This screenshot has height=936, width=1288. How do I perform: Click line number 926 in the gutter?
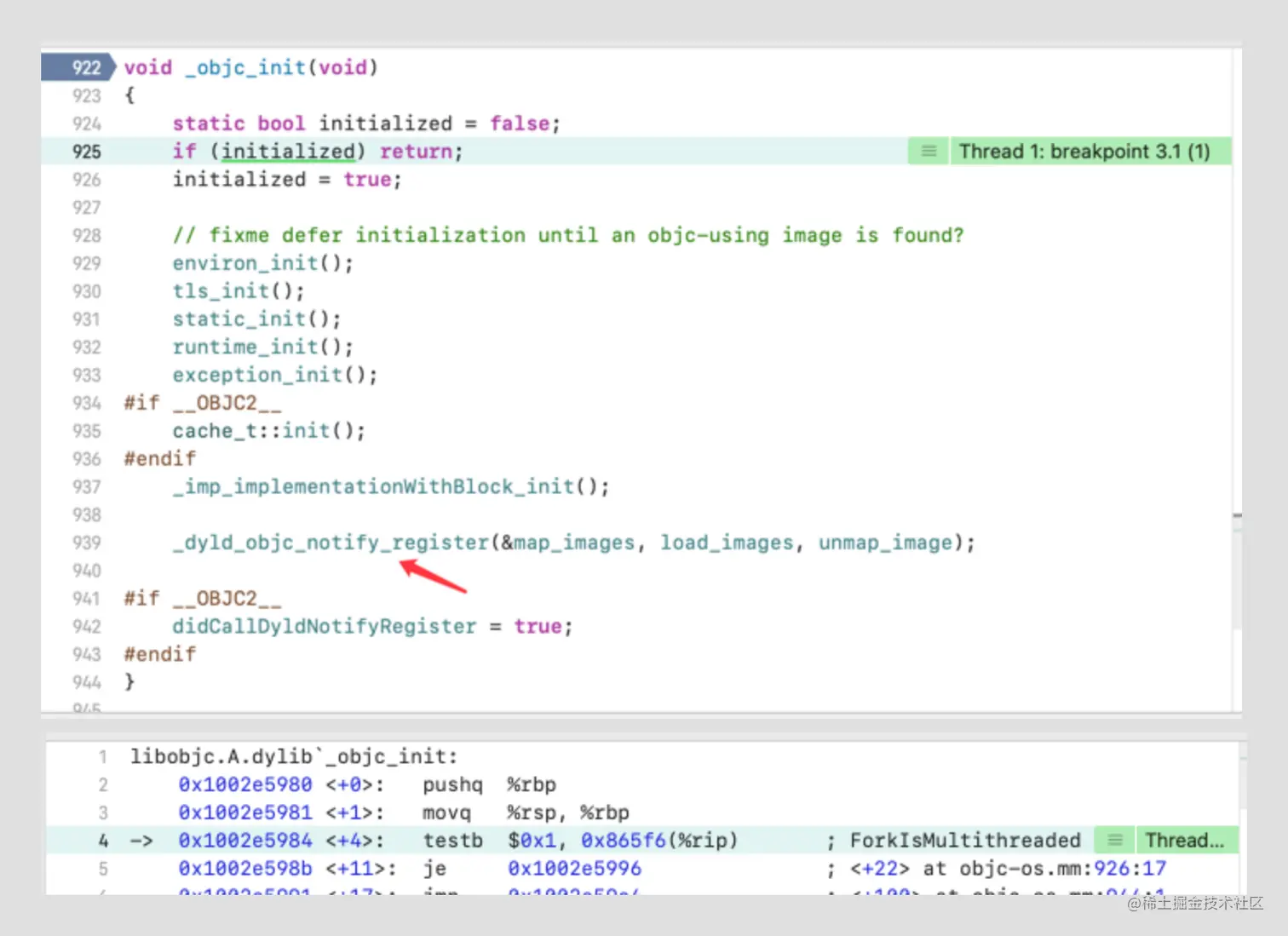point(87,180)
